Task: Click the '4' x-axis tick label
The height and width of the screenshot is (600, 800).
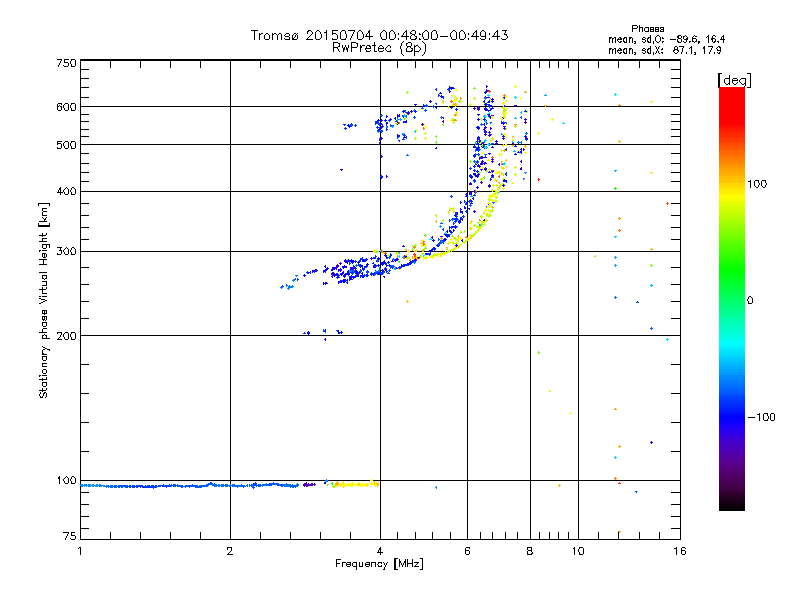Action: click(x=380, y=551)
